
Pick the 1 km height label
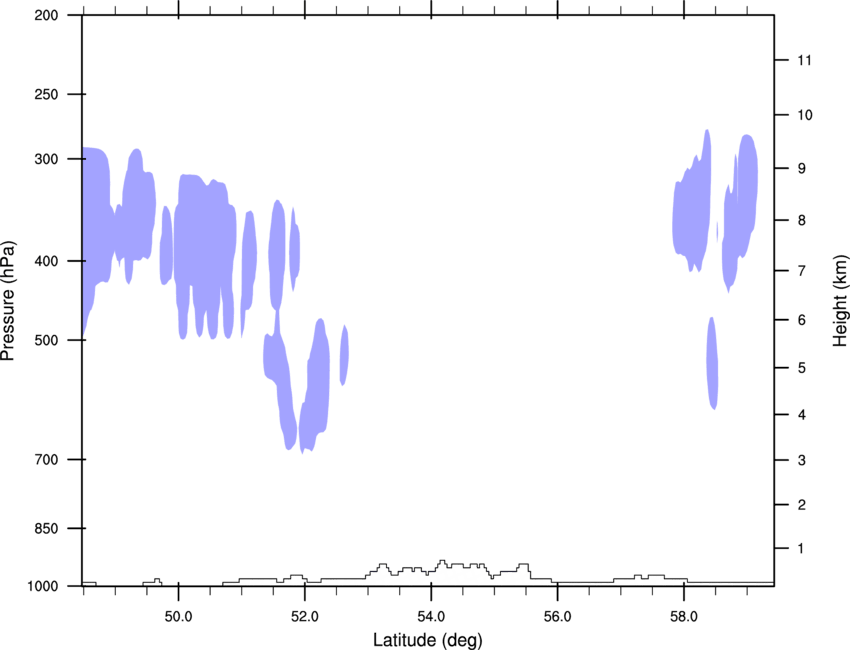[x=801, y=549]
